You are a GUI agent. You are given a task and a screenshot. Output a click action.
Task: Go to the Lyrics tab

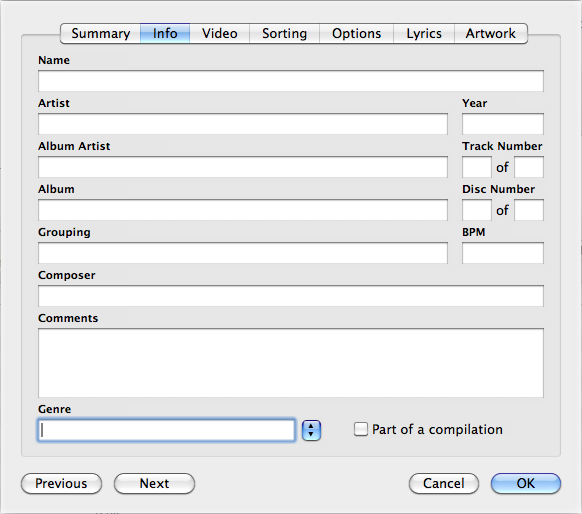[x=424, y=33]
